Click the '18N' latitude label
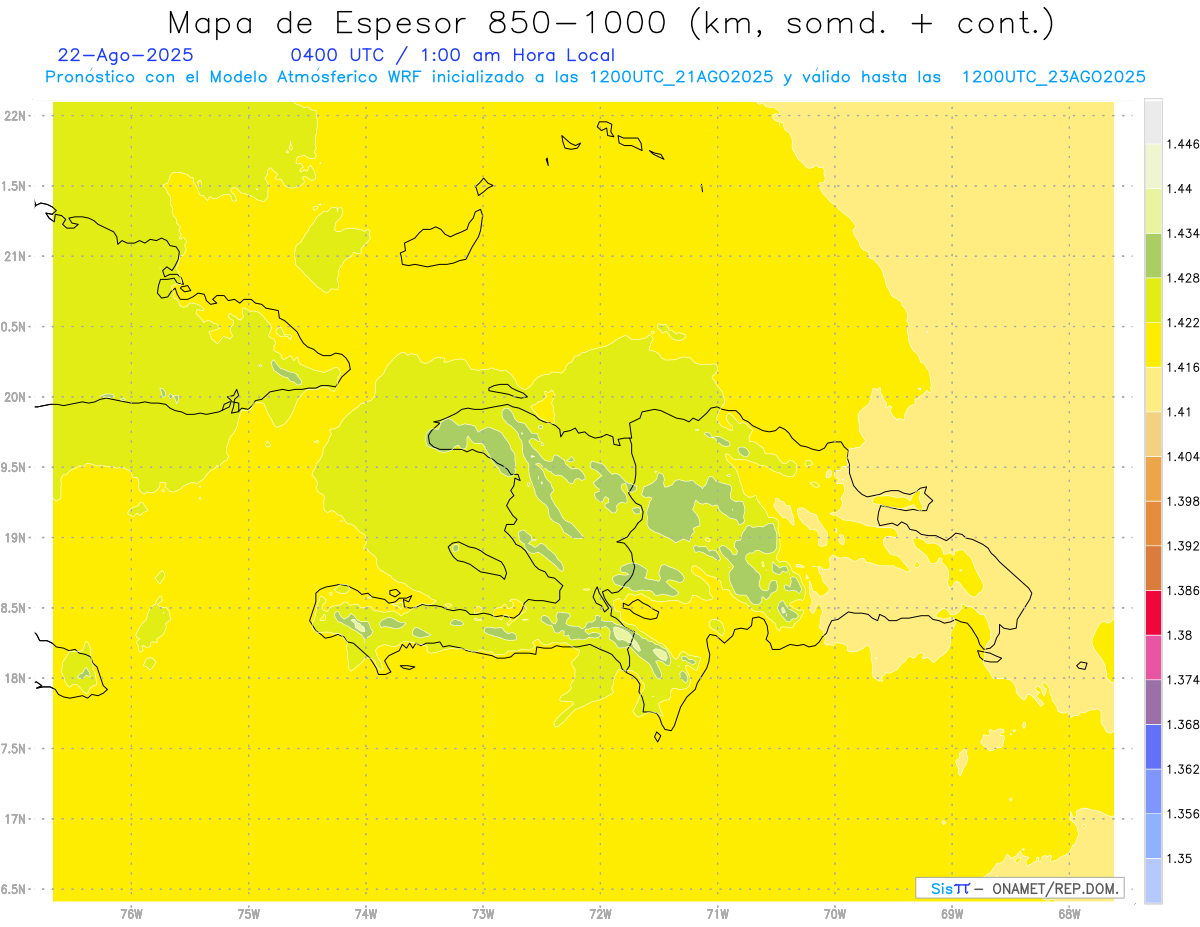The image size is (1200, 927). point(16,678)
